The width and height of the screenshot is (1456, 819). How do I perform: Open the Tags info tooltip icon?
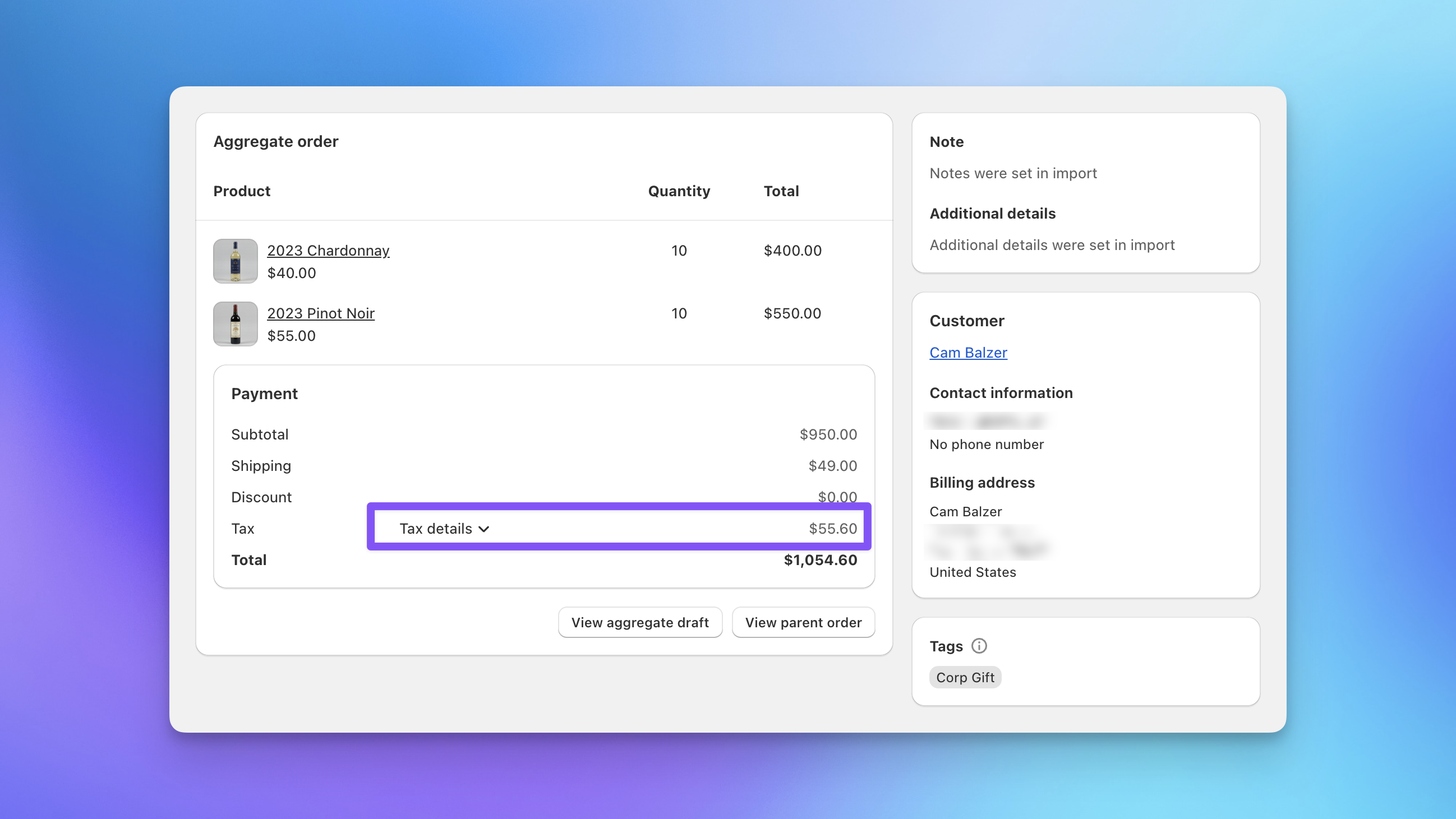coord(979,646)
